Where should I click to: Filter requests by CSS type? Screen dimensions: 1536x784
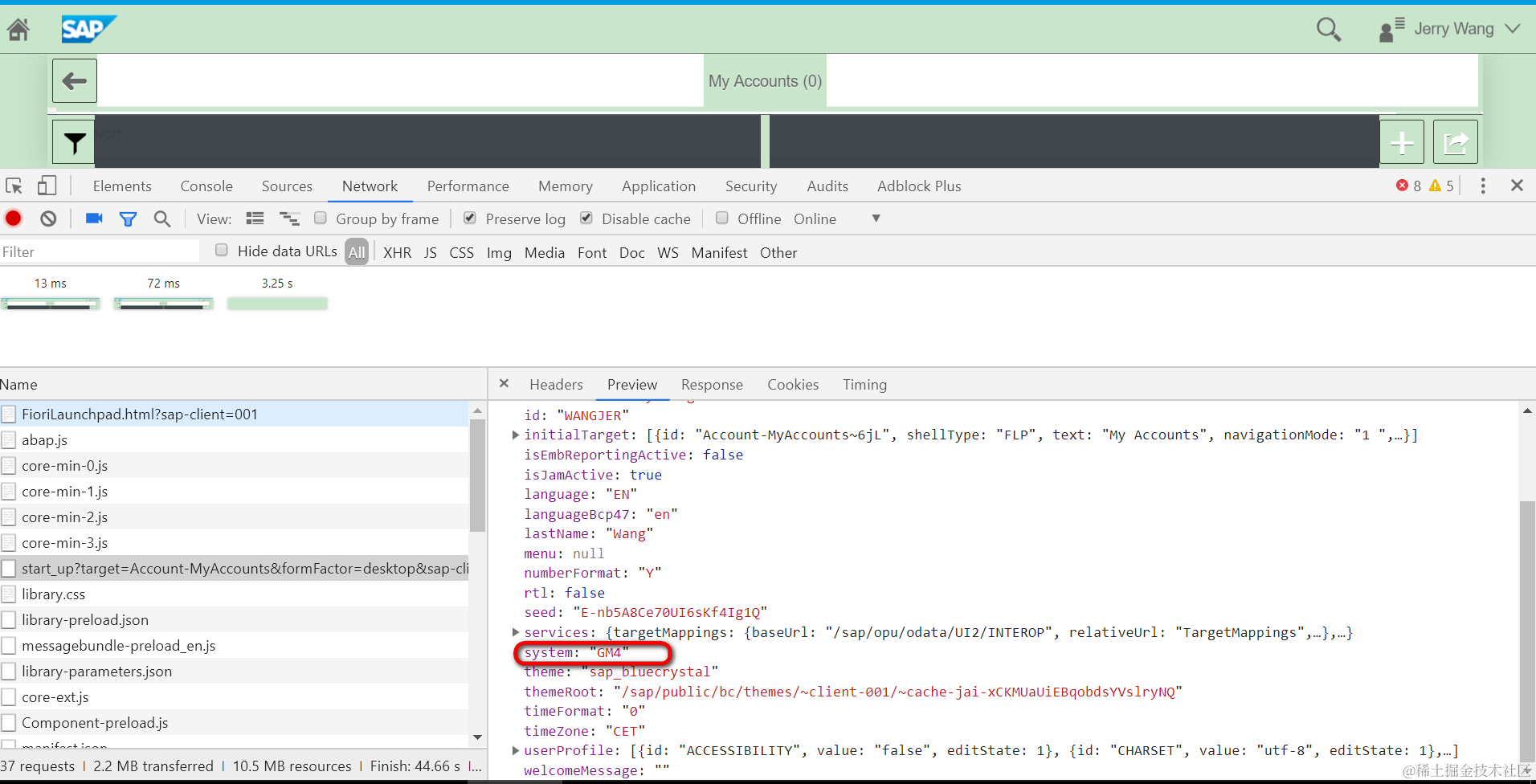[x=461, y=252]
